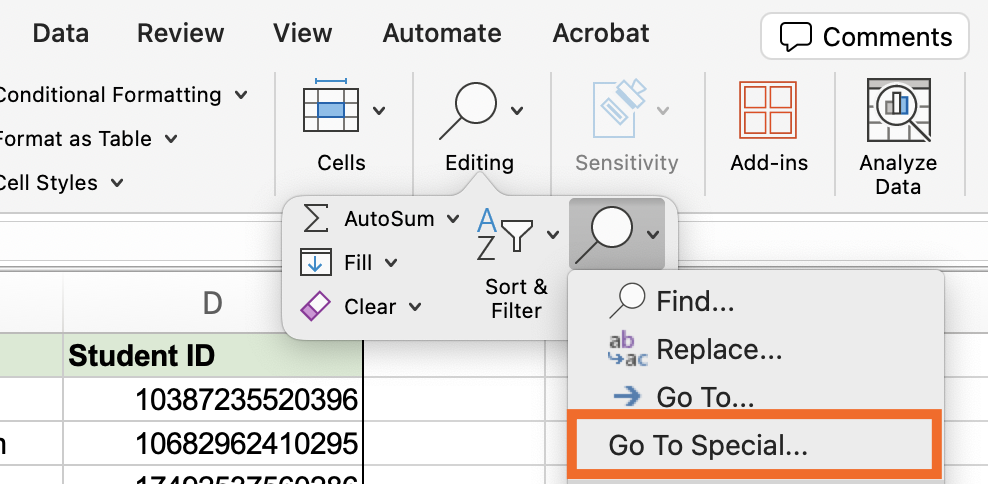Image resolution: width=988 pixels, height=484 pixels.
Task: Expand the AutoSum options arrow
Action: [x=452, y=219]
